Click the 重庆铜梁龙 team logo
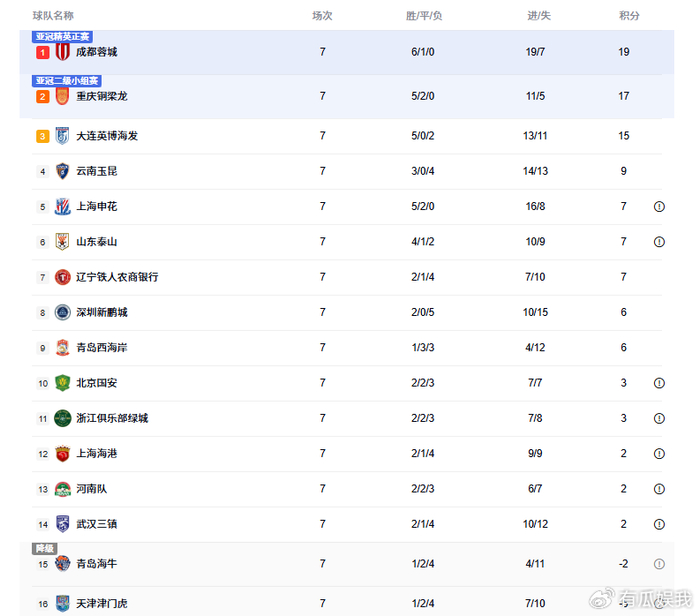The height and width of the screenshot is (616, 700). (62, 97)
